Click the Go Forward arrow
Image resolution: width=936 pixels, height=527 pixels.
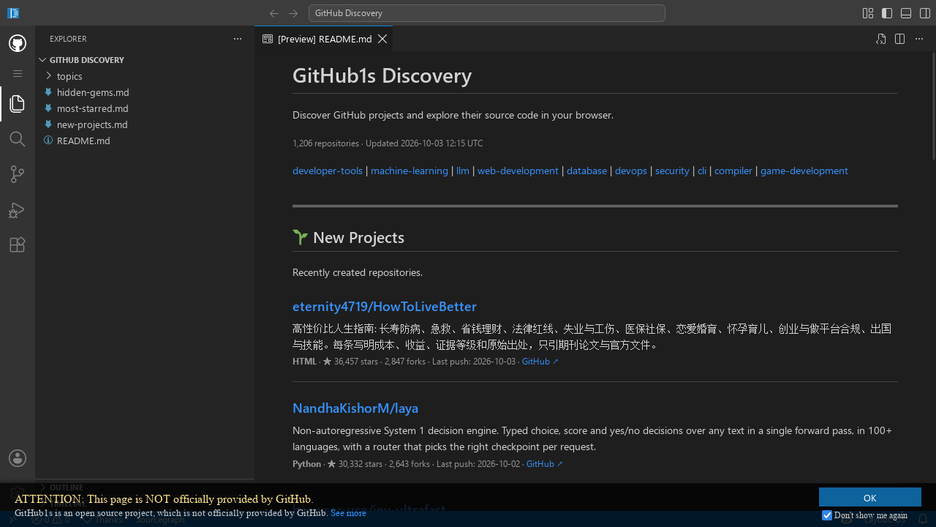pos(293,13)
